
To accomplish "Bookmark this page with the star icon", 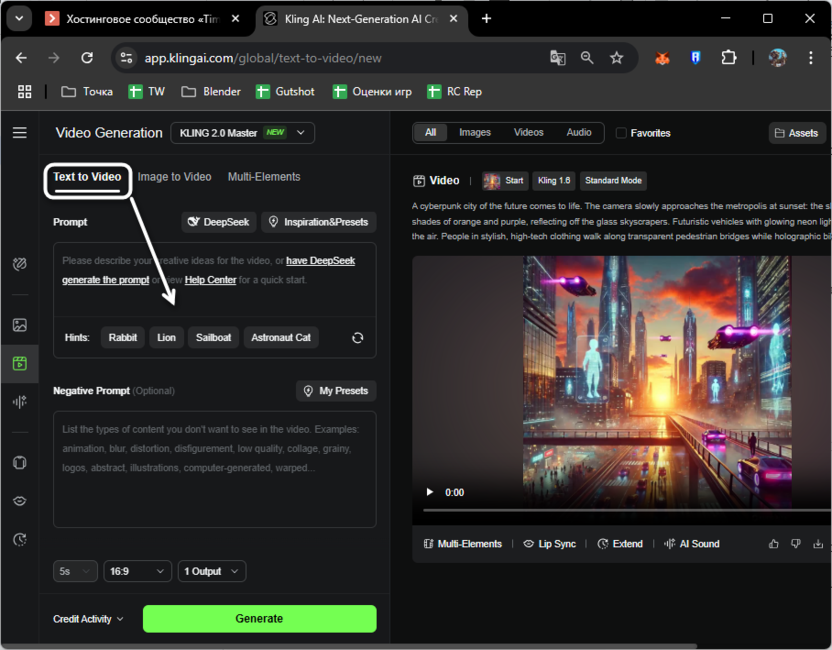I will (617, 58).
